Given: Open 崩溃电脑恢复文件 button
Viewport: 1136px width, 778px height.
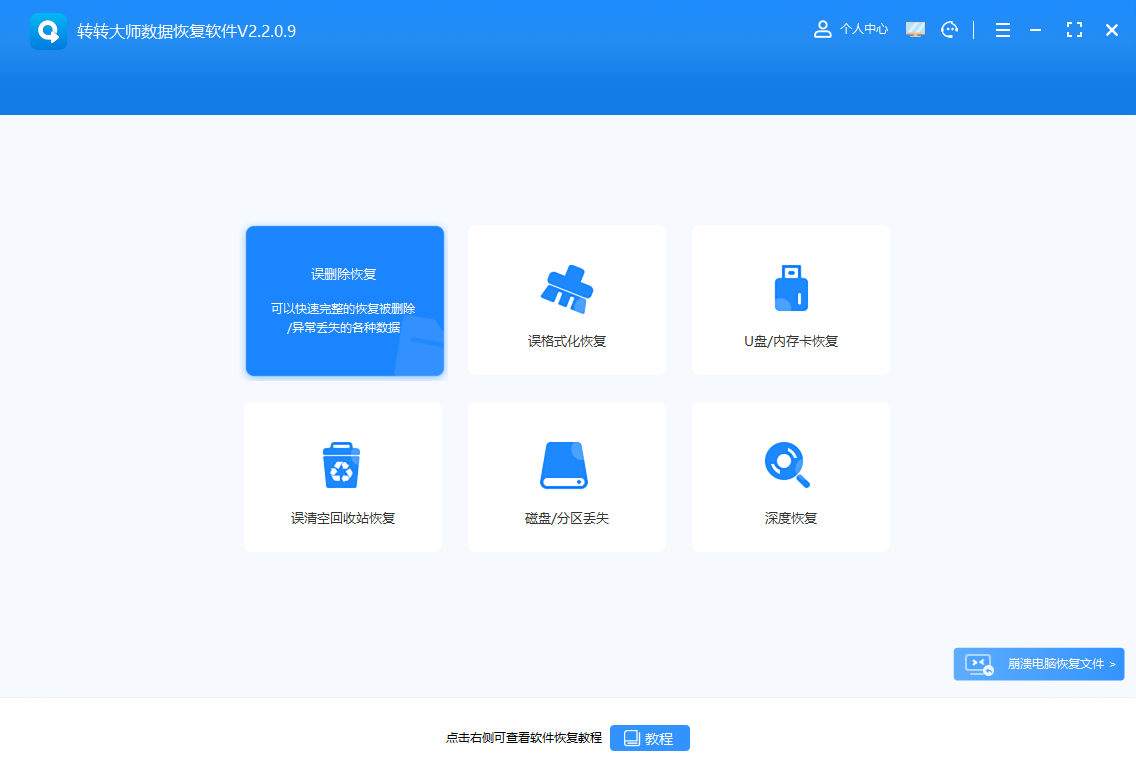Looking at the screenshot, I should tap(1039, 664).
